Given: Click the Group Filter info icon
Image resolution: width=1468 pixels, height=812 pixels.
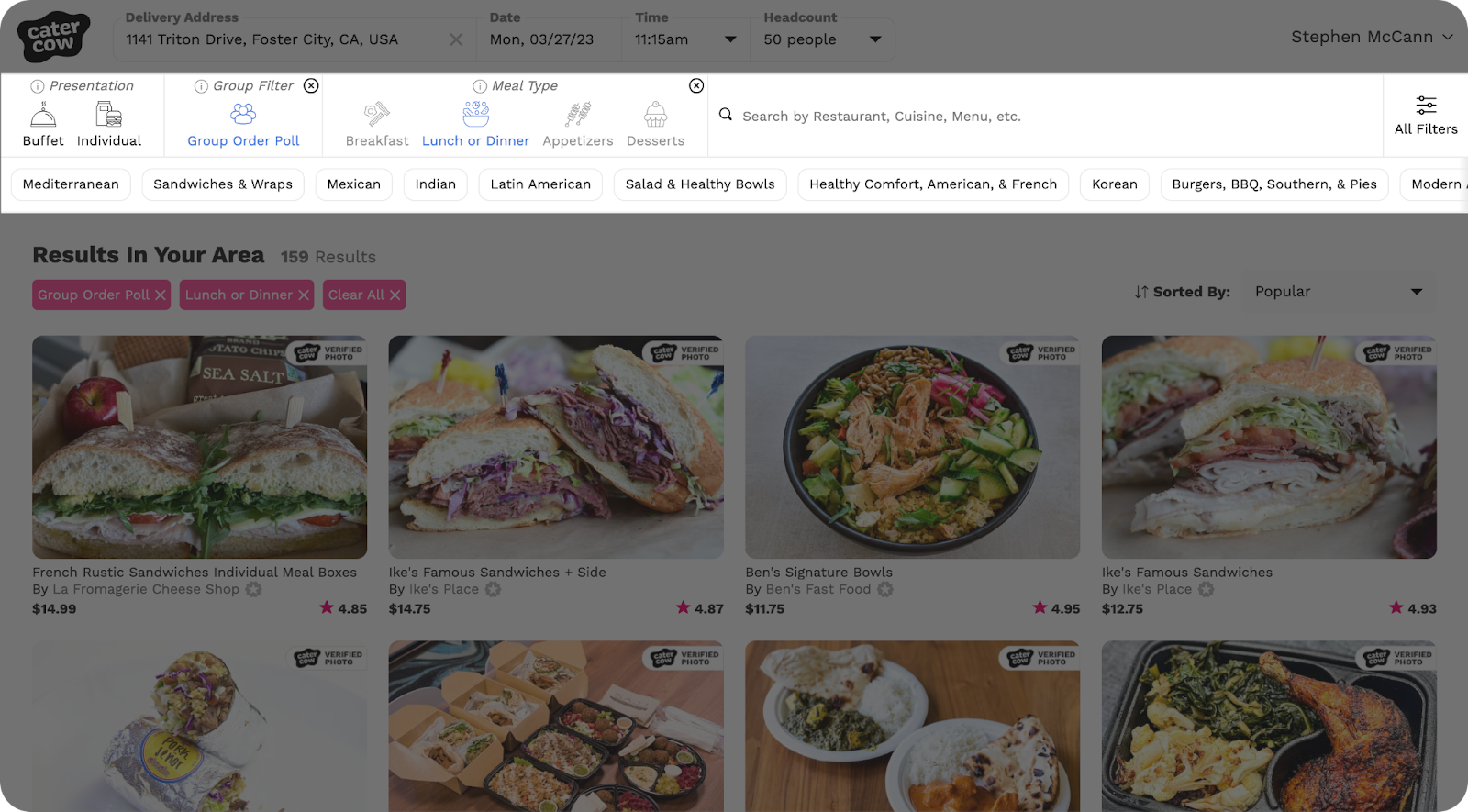Looking at the screenshot, I should click(x=201, y=86).
